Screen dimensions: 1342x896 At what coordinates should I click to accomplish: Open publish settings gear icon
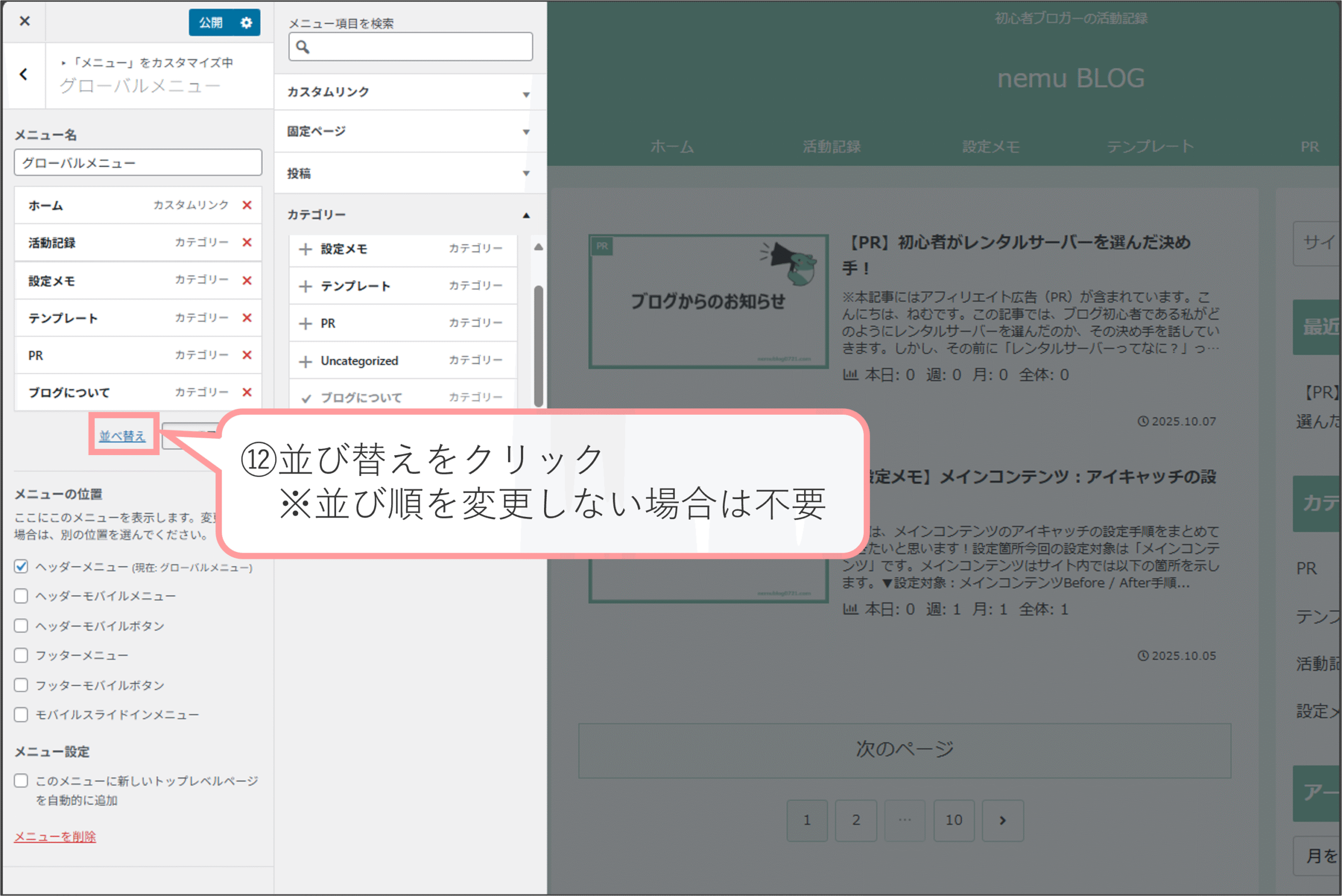[246, 23]
